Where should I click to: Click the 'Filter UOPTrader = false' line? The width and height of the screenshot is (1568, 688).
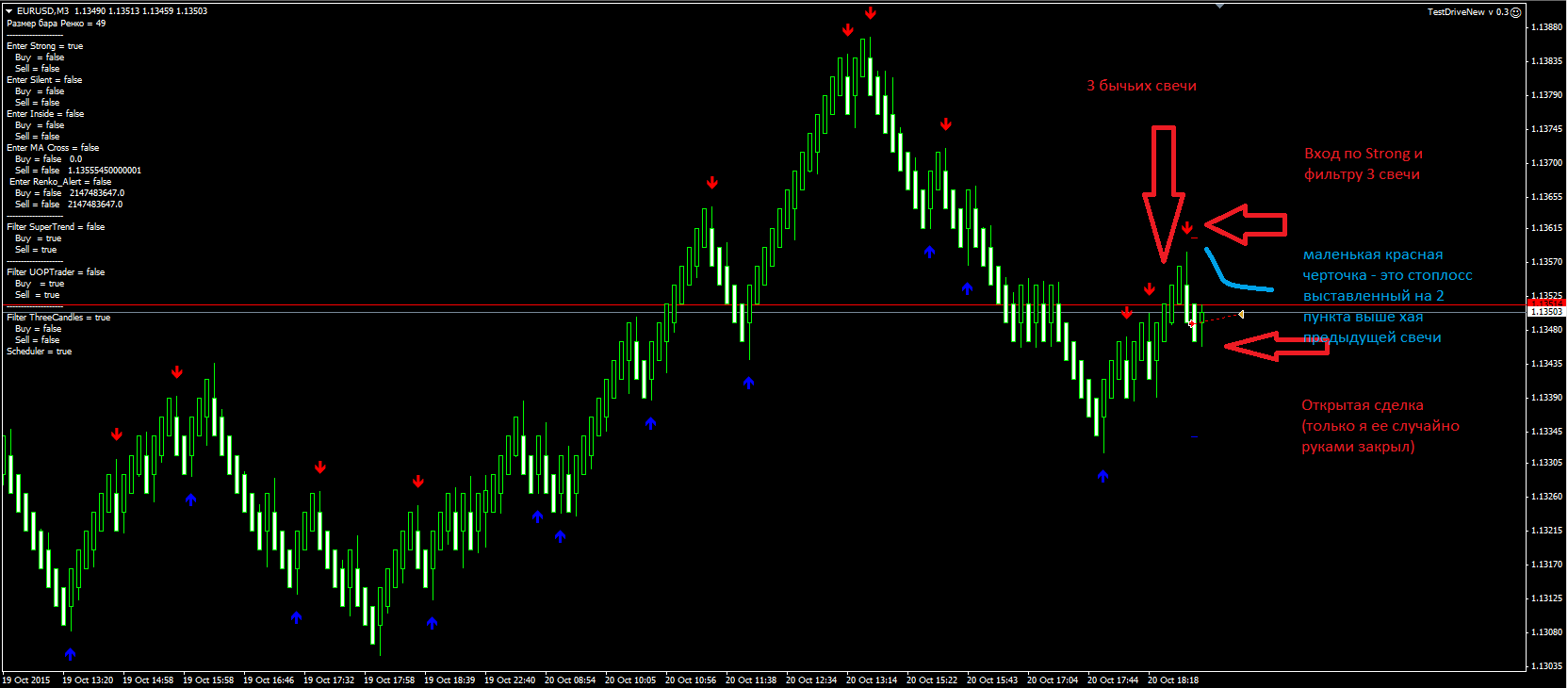56,271
